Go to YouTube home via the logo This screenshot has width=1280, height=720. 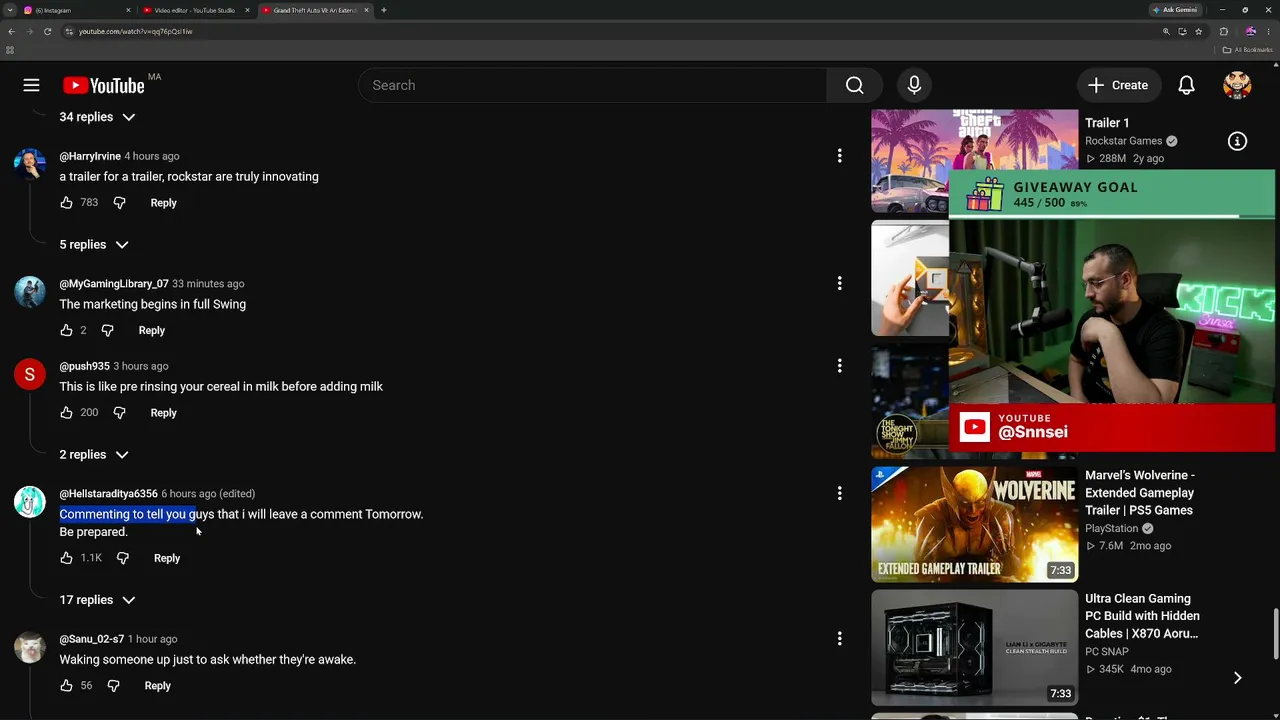coord(104,85)
